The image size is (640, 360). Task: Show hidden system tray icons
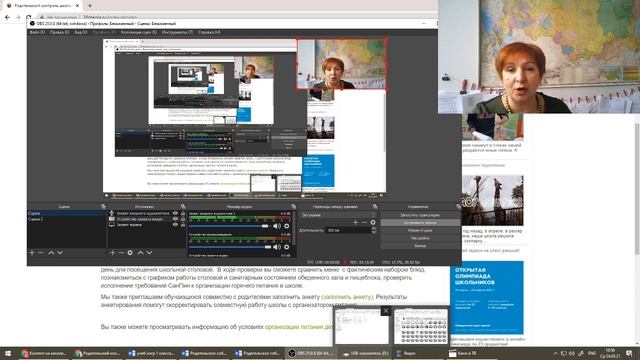[x=555, y=353]
